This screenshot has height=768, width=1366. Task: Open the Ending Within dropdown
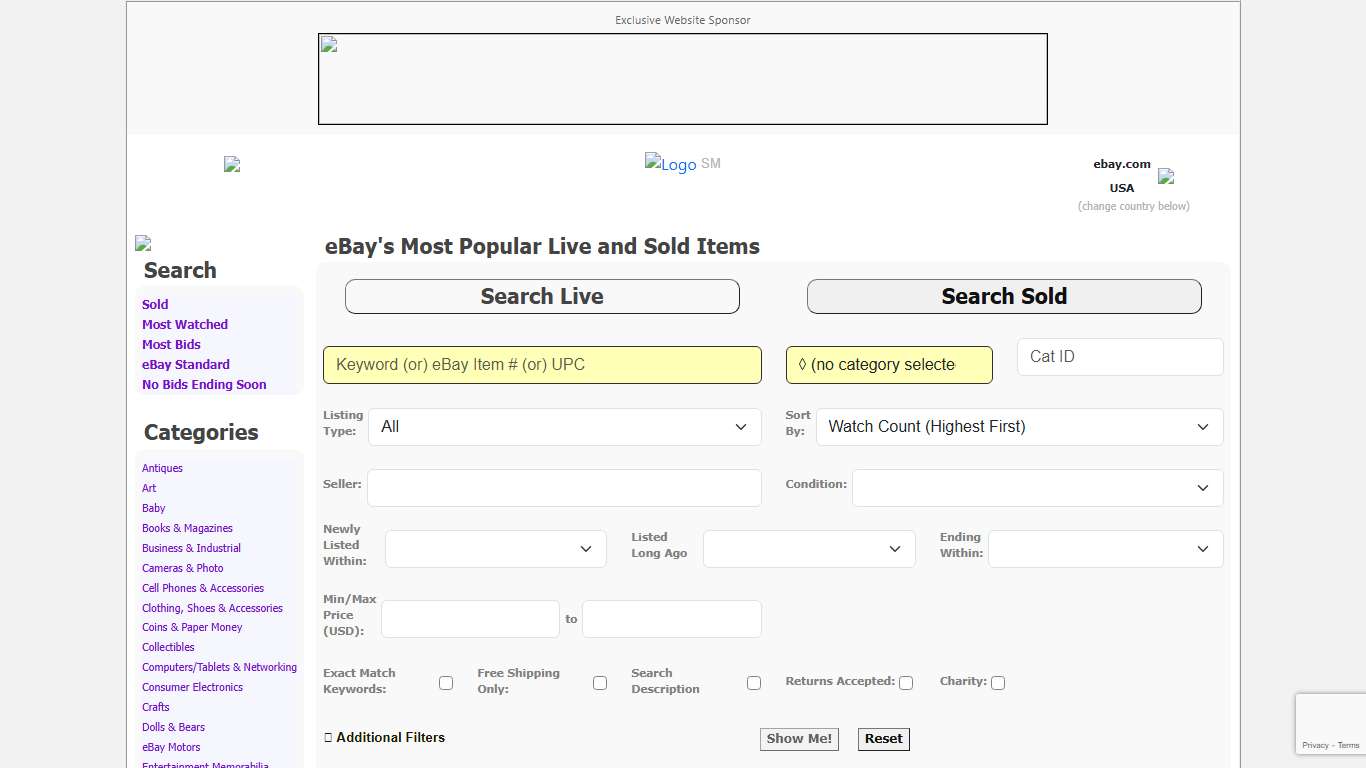pos(1104,549)
